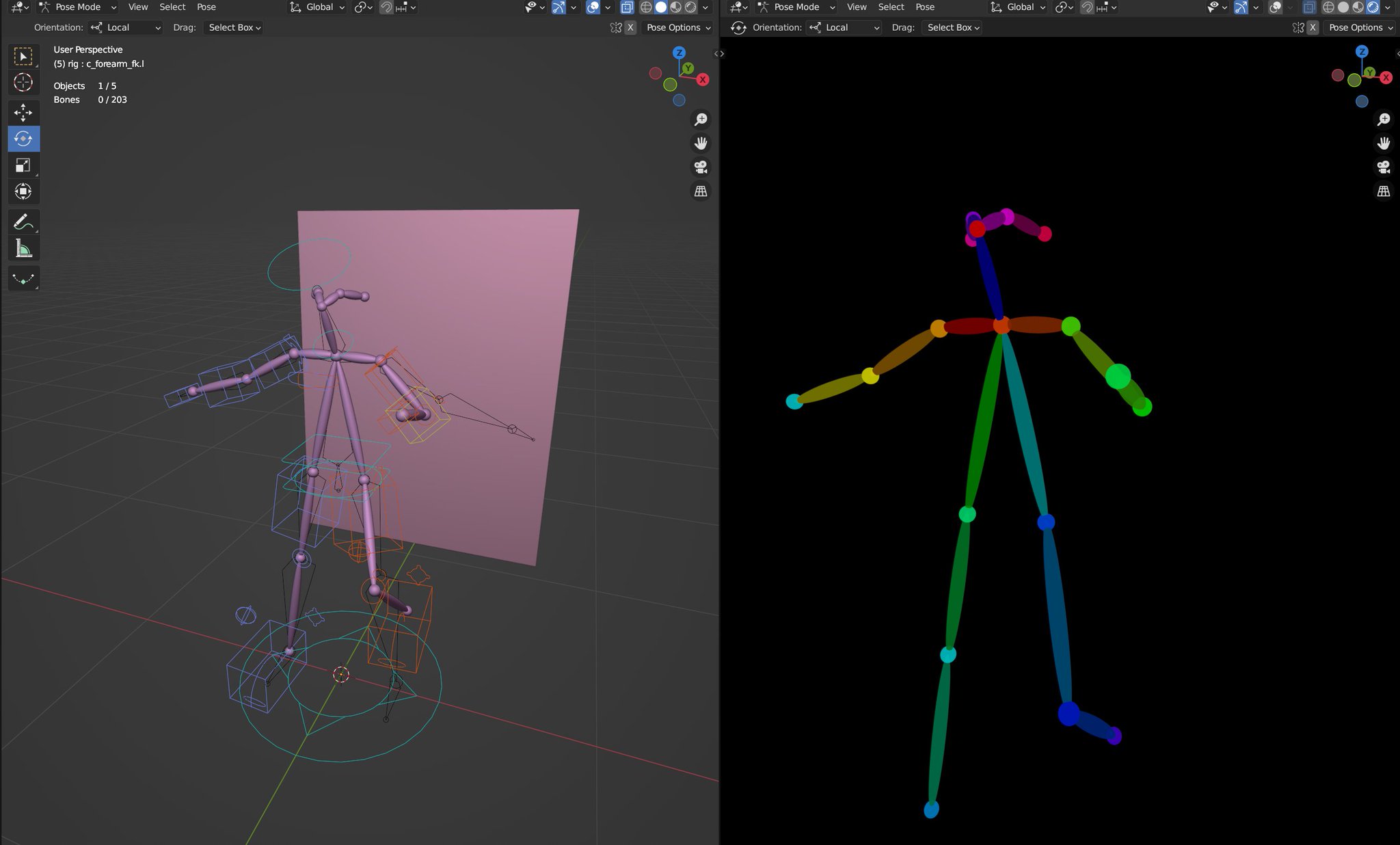Switch to the Transform tool
1400x845 pixels.
23,191
